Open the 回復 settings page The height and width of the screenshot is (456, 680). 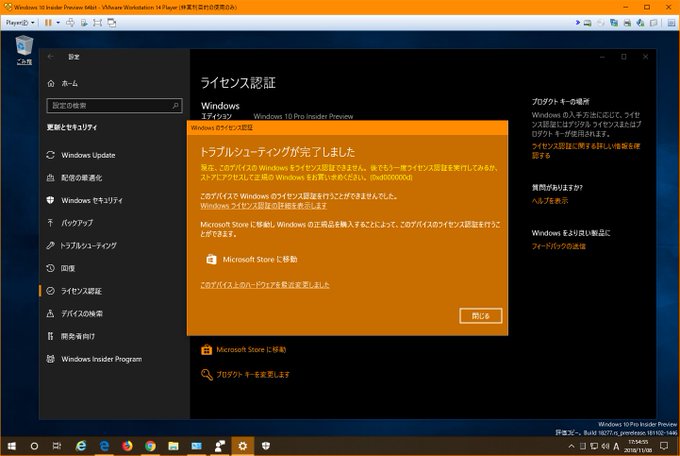point(61,268)
